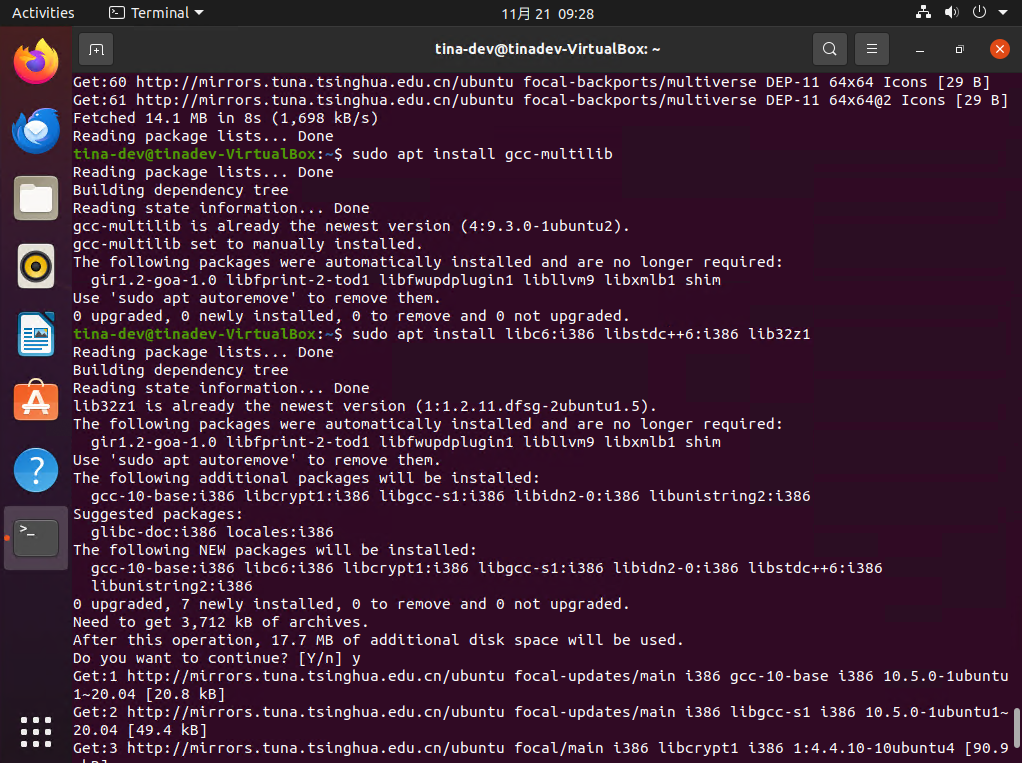Image resolution: width=1022 pixels, height=763 pixels.
Task: Open the Help application
Action: [36, 470]
